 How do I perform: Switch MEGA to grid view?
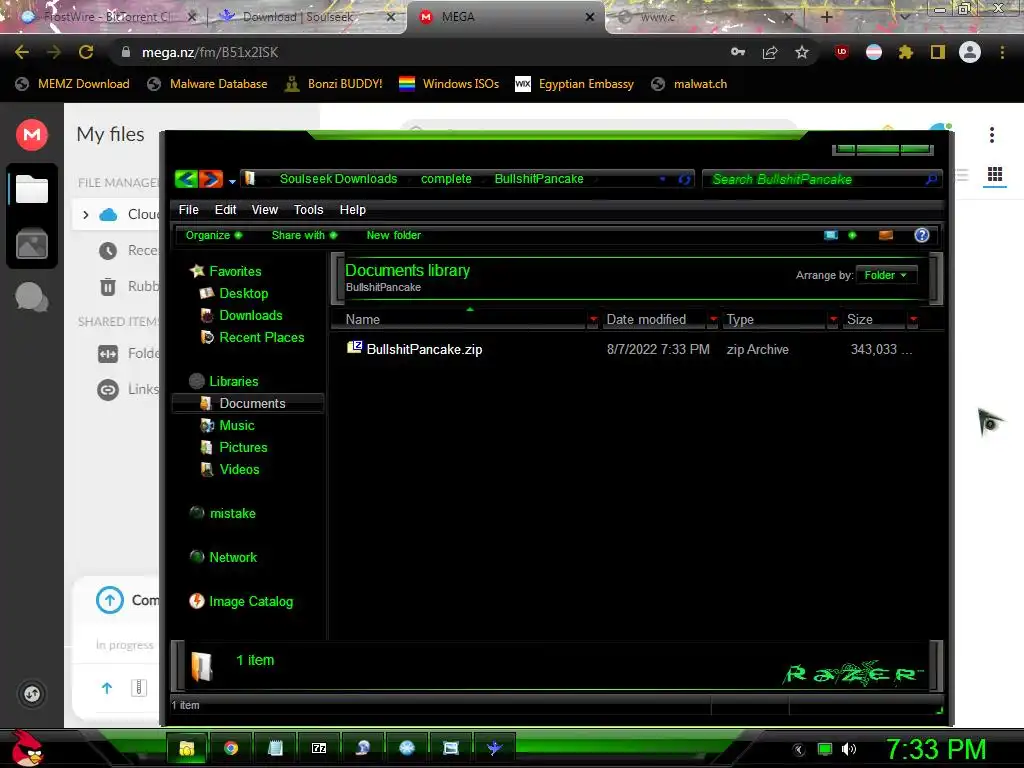(995, 174)
